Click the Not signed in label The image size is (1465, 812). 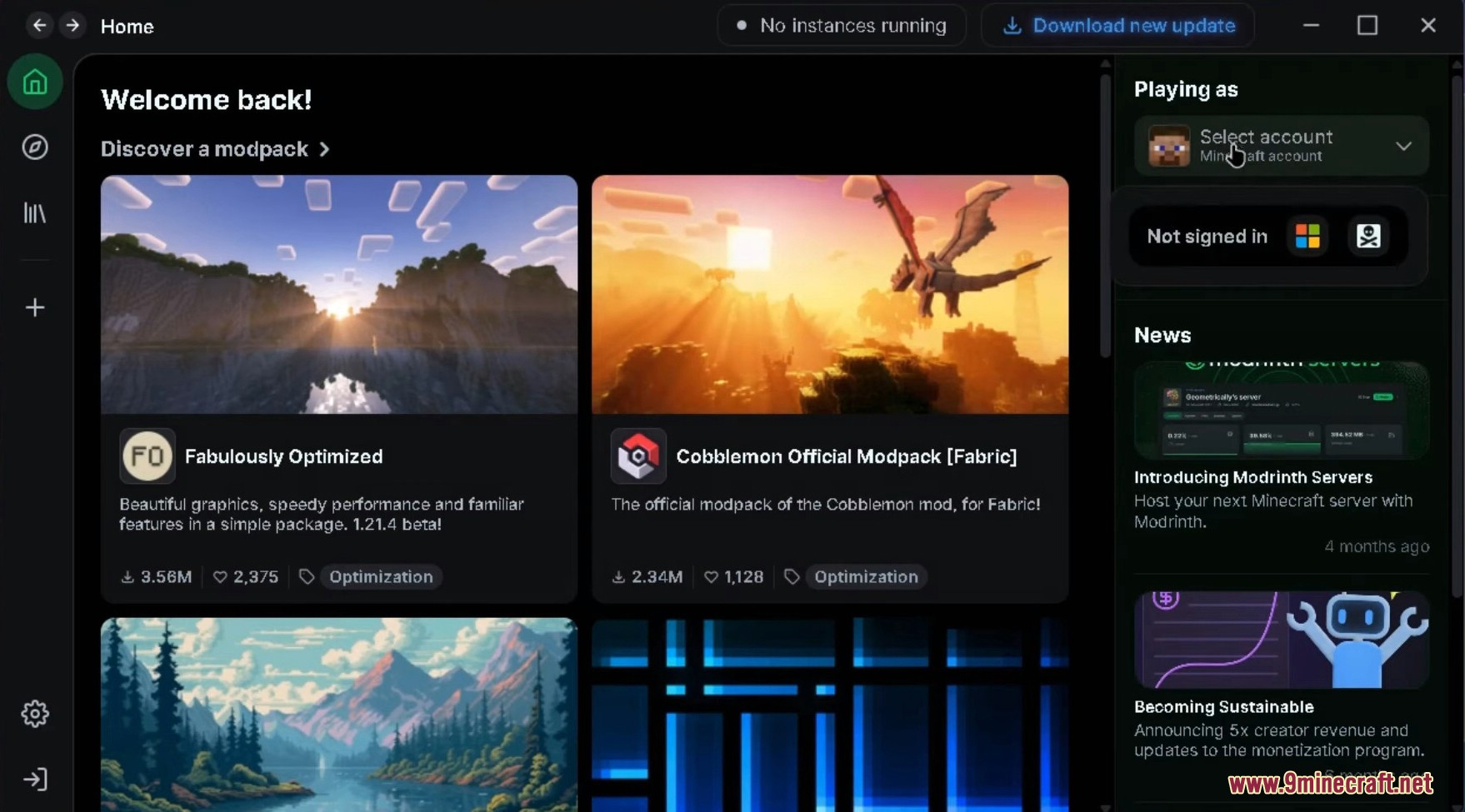[1207, 237]
